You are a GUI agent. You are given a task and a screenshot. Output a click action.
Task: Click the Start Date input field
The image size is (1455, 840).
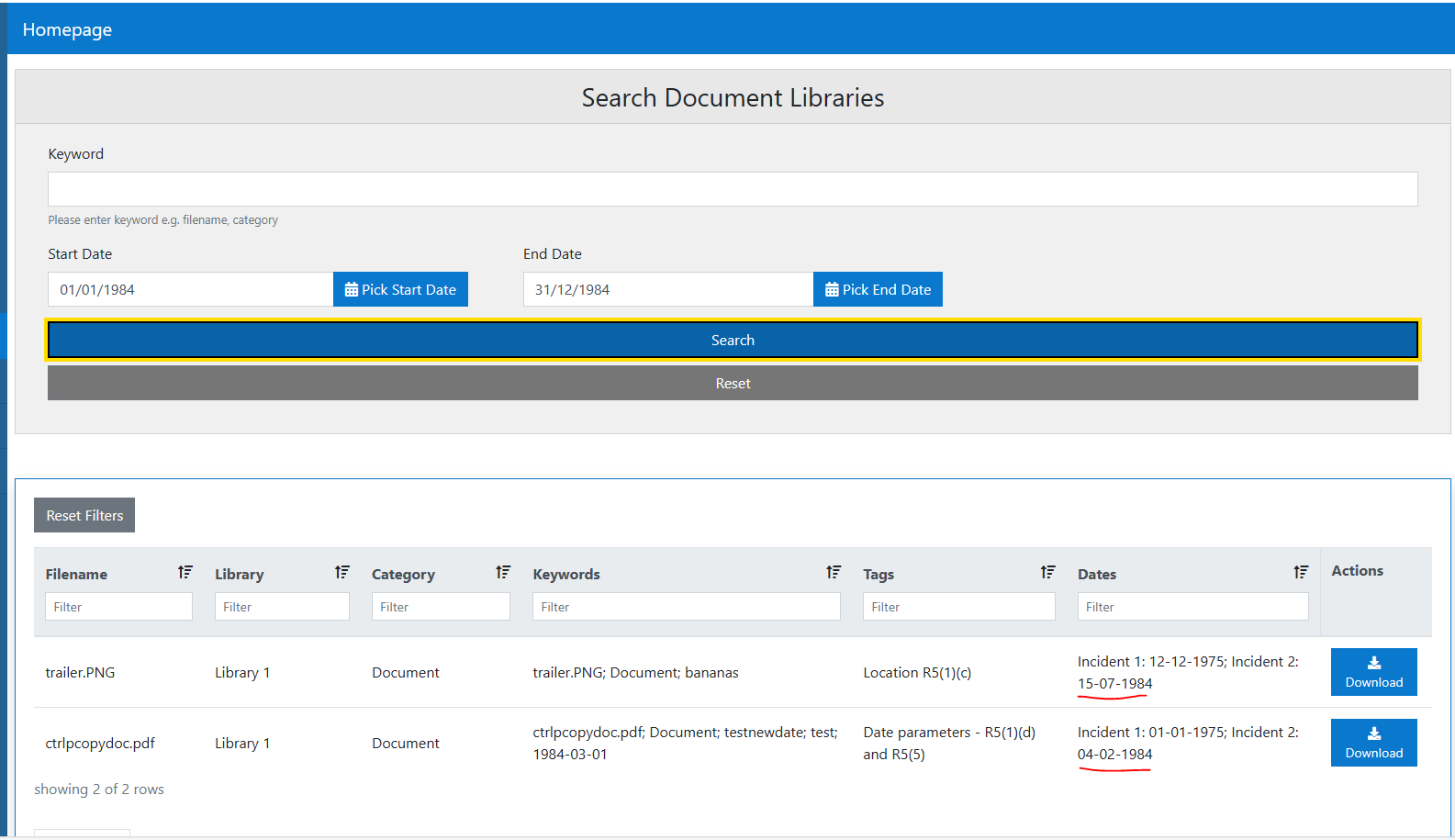[190, 289]
